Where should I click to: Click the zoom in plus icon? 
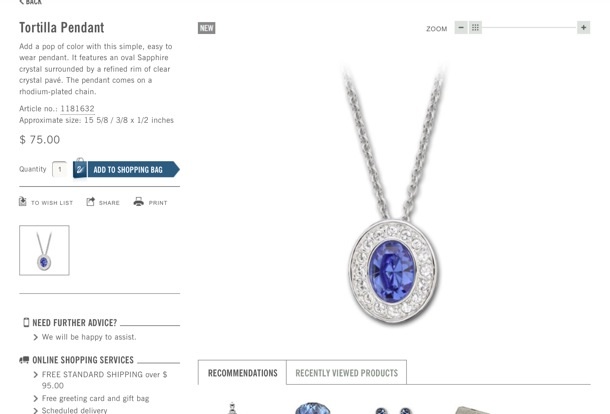pyautogui.click(x=584, y=28)
